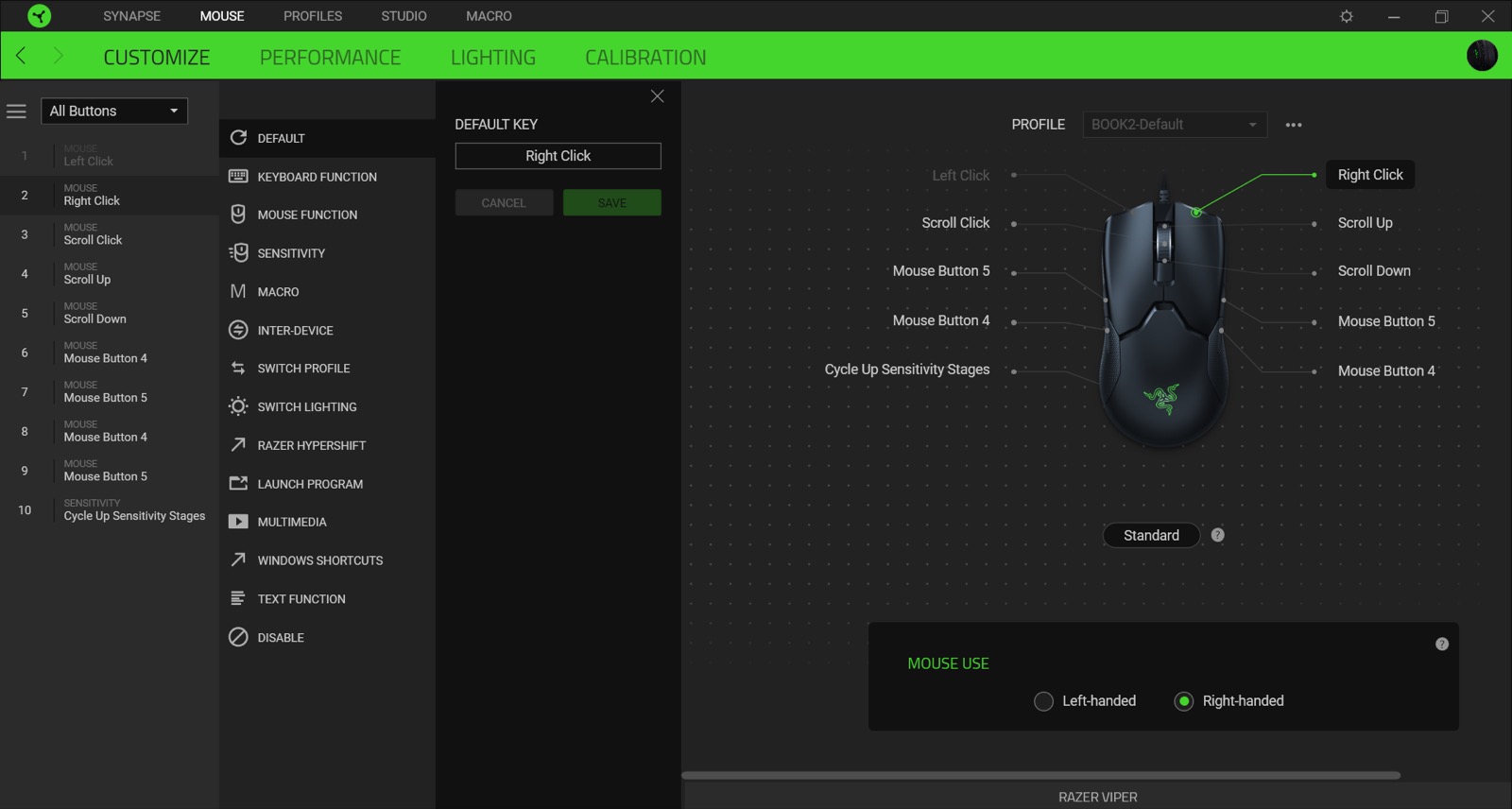Choose the Launch Program icon
Screen dimensions: 1512x809
tap(238, 484)
